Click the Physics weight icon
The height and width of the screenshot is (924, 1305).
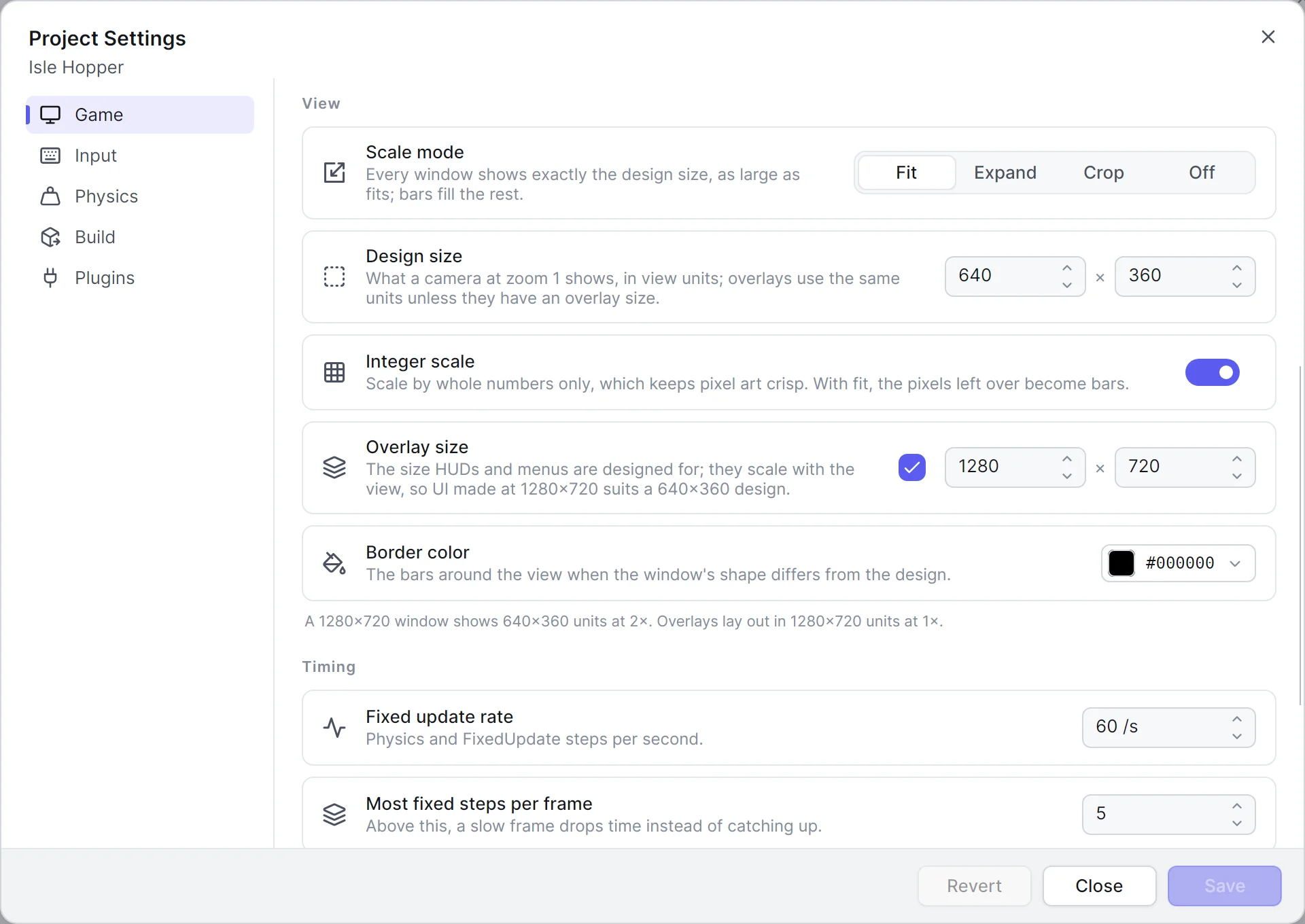click(x=50, y=196)
